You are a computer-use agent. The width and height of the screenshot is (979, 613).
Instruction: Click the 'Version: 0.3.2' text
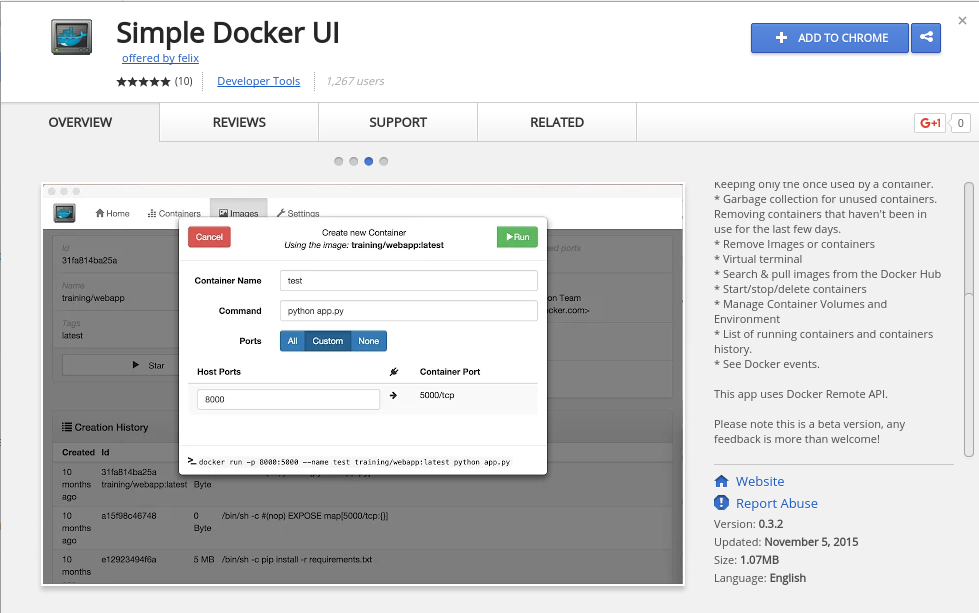point(749,524)
